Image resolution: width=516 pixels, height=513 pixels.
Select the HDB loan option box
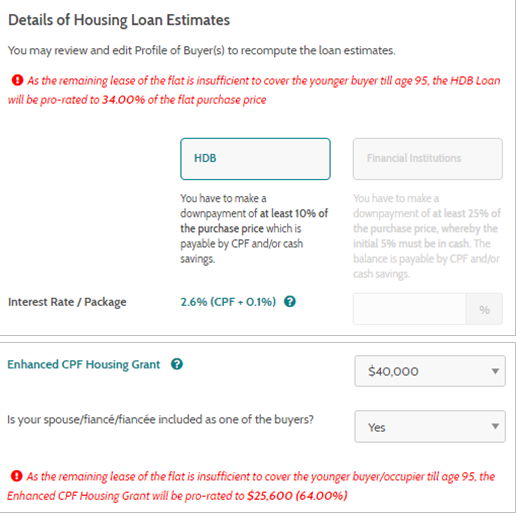[x=255, y=159]
